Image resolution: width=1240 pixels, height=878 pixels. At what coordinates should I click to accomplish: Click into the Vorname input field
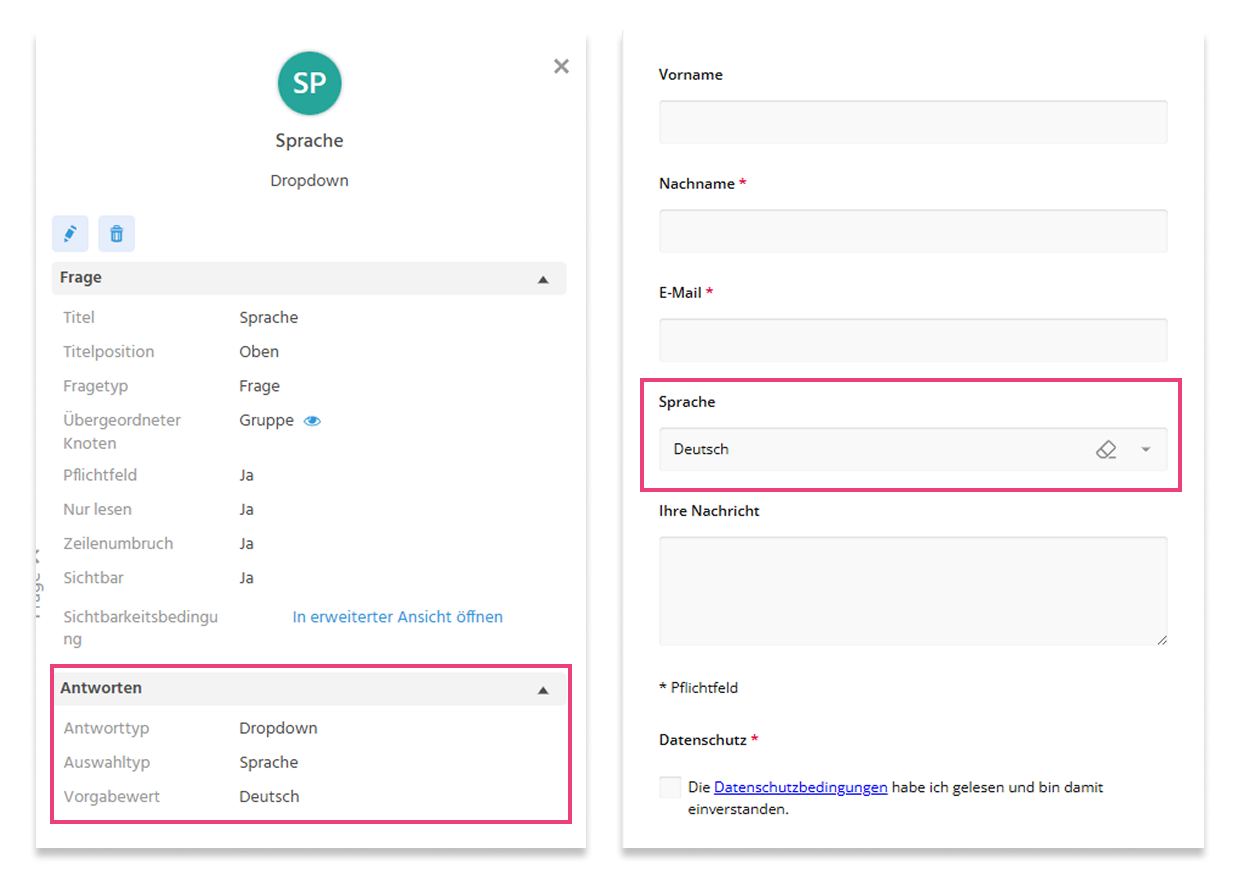913,122
